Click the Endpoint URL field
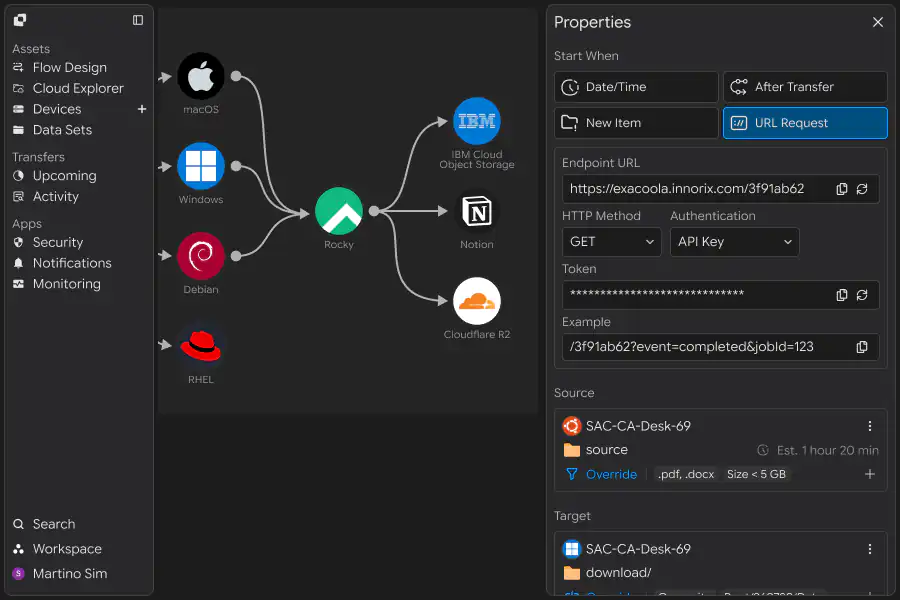The width and height of the screenshot is (900, 600). pos(720,189)
